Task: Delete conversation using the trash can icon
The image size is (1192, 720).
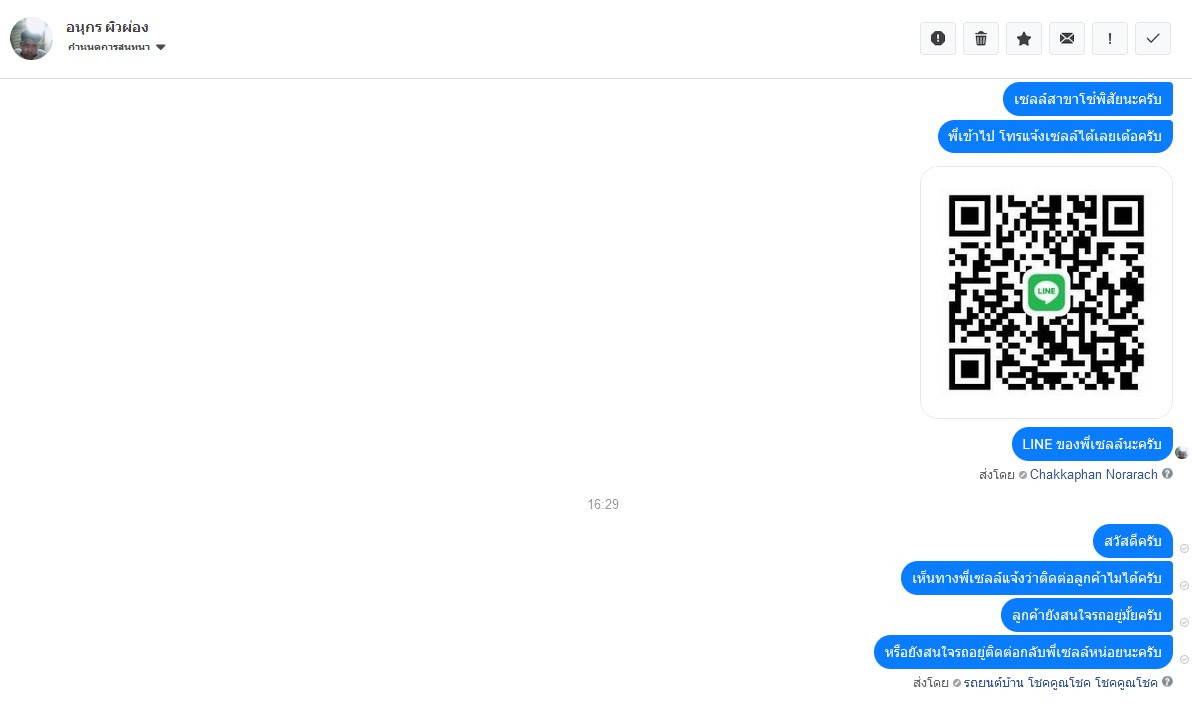Action: coord(981,38)
